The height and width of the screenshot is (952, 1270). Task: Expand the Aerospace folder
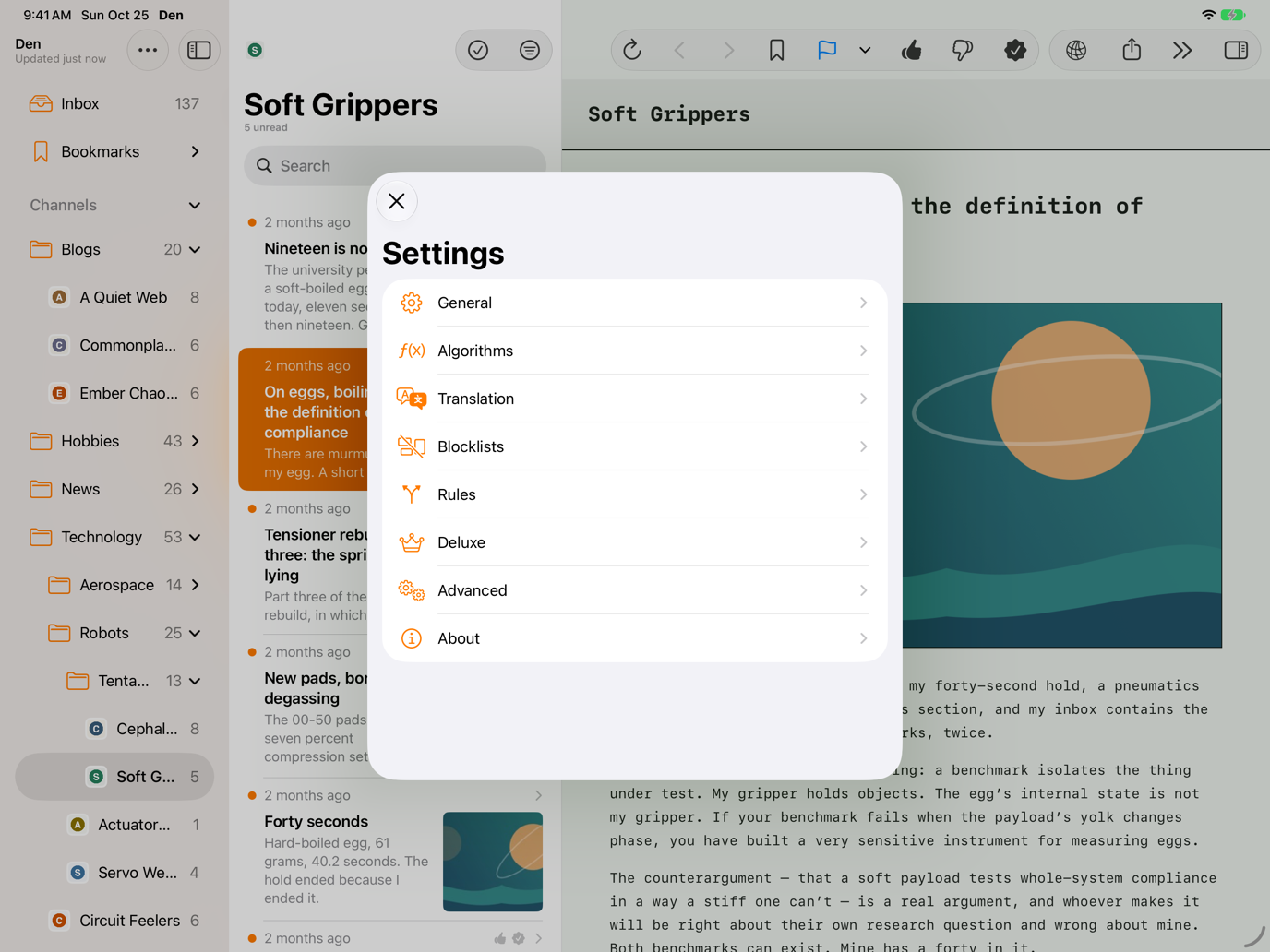[195, 585]
